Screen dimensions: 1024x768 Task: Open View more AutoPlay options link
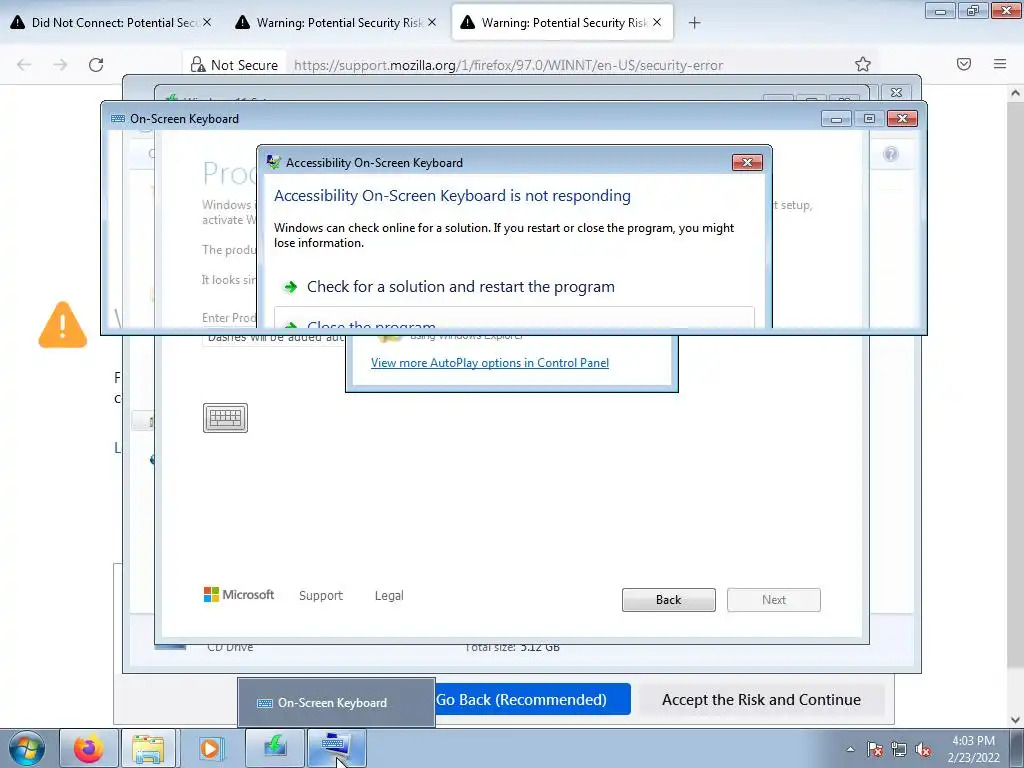(x=490, y=363)
